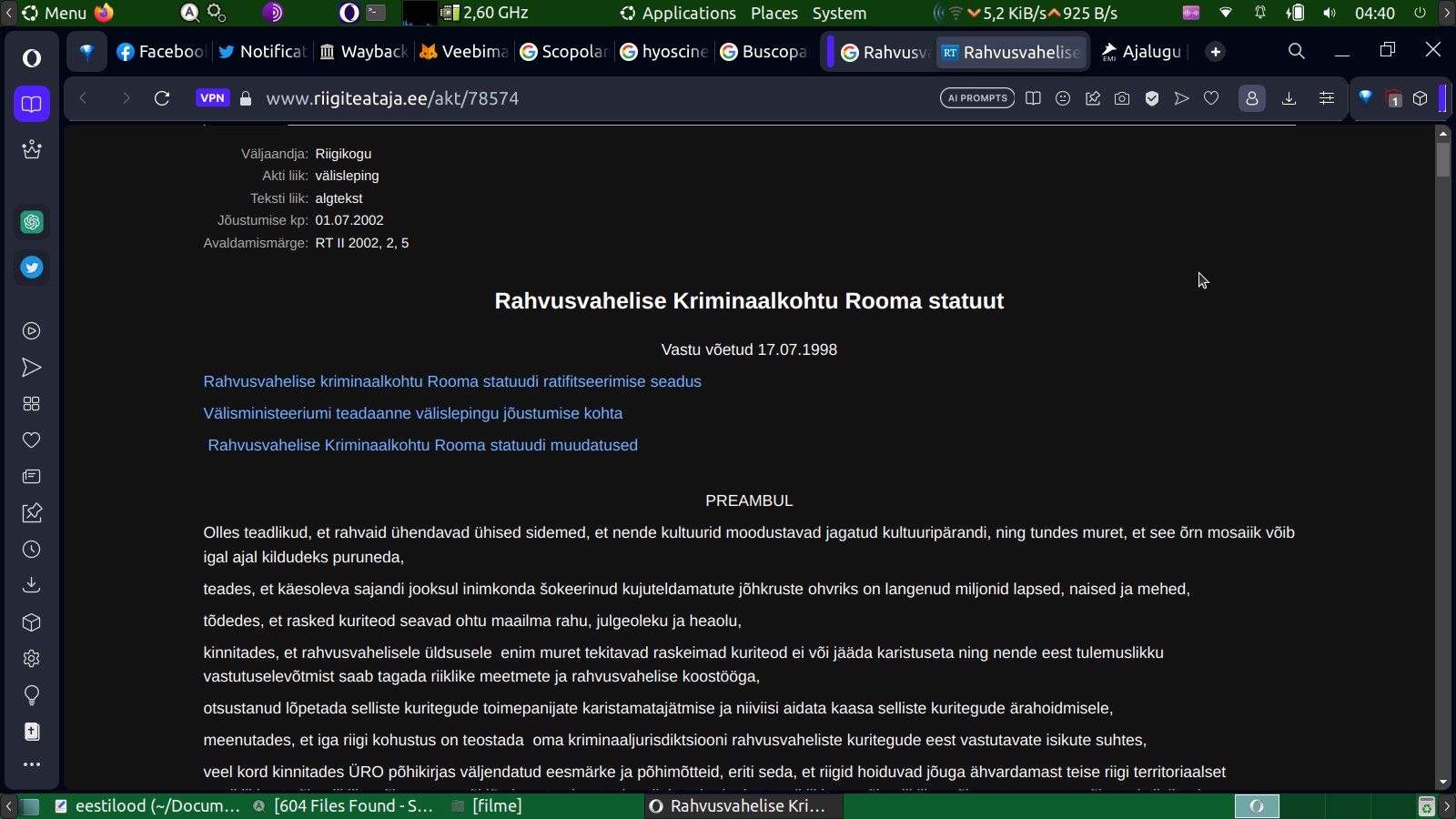Open Extensions cube in the sidebar
This screenshot has height=819, width=1456.
click(x=32, y=622)
